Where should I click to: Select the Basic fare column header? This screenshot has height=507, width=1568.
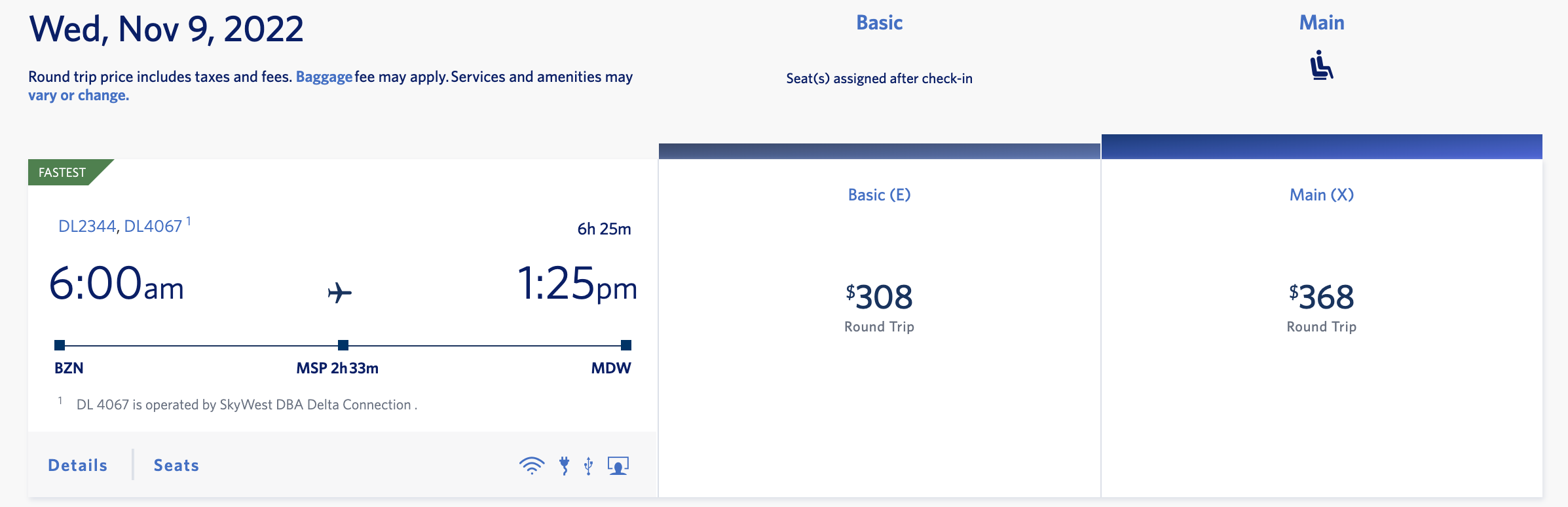879,23
